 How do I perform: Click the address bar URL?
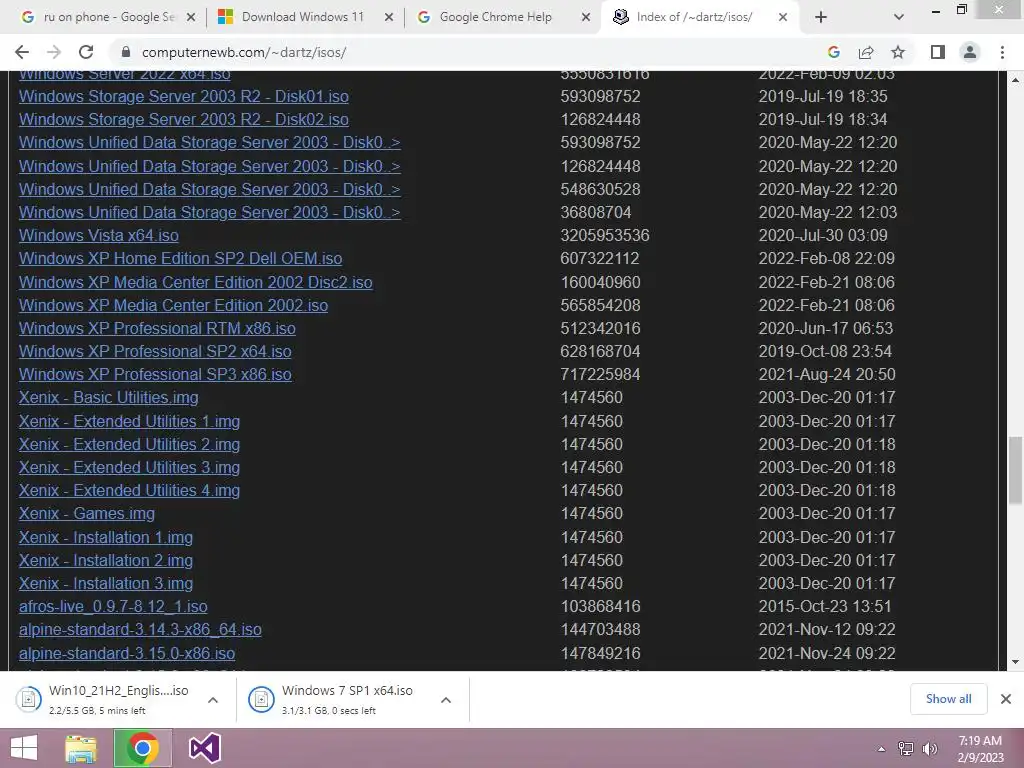point(244,52)
